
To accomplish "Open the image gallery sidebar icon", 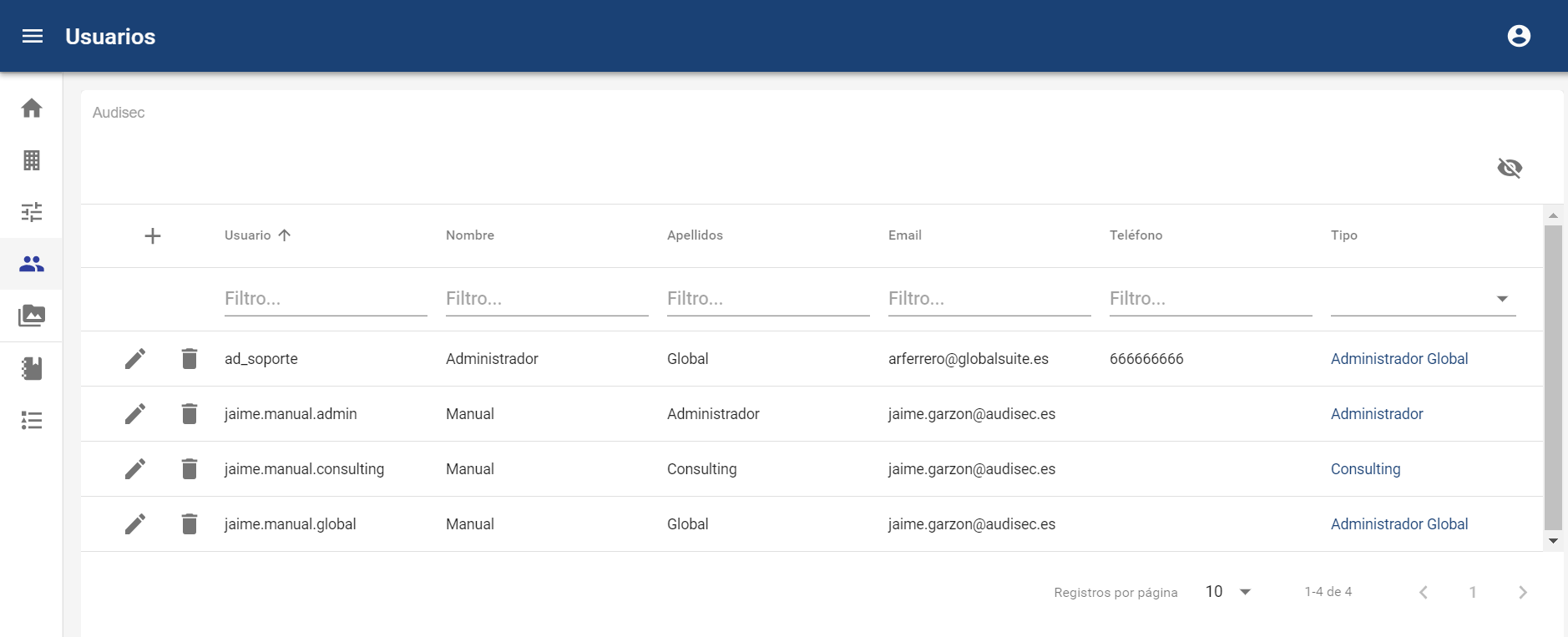I will (x=32, y=316).
